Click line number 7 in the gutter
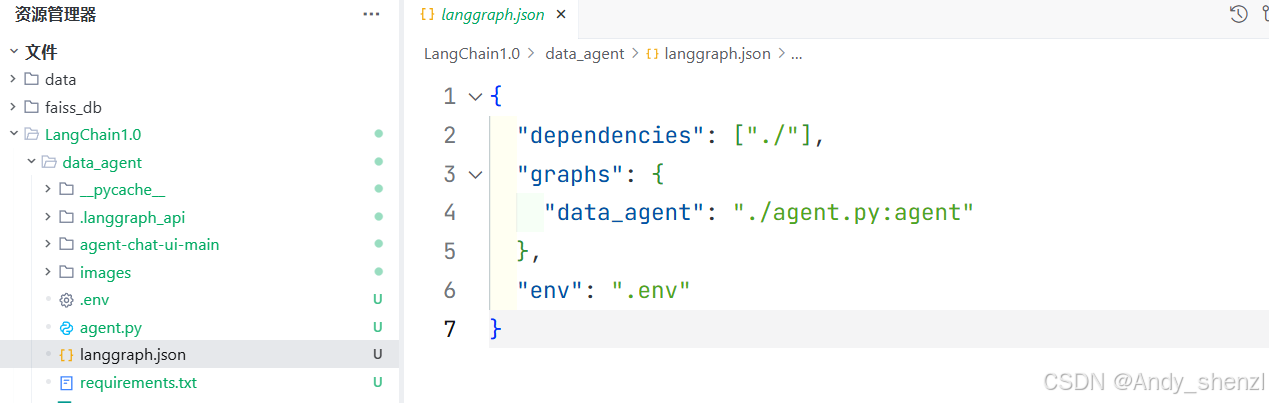 449,329
